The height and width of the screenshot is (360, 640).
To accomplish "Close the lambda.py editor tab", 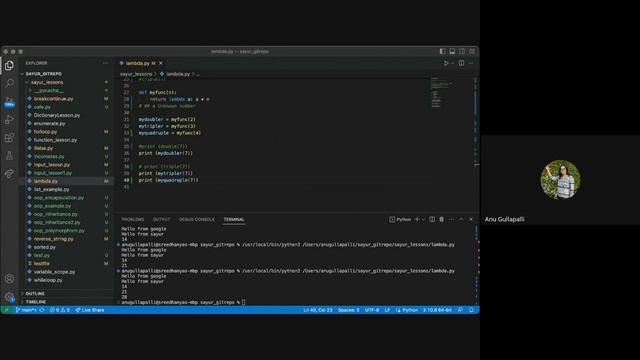I will (x=161, y=63).
